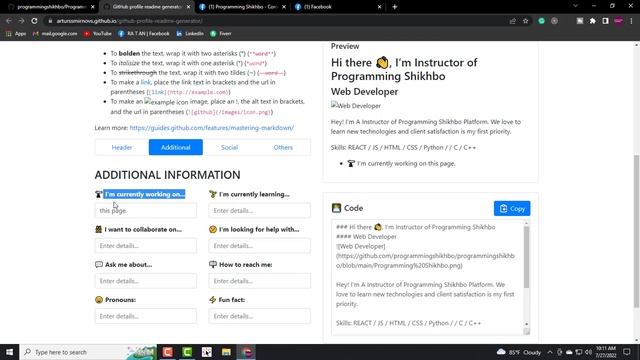Click the seedling icon beside 'currently learning'
640x360 pixels.
tap(213, 194)
